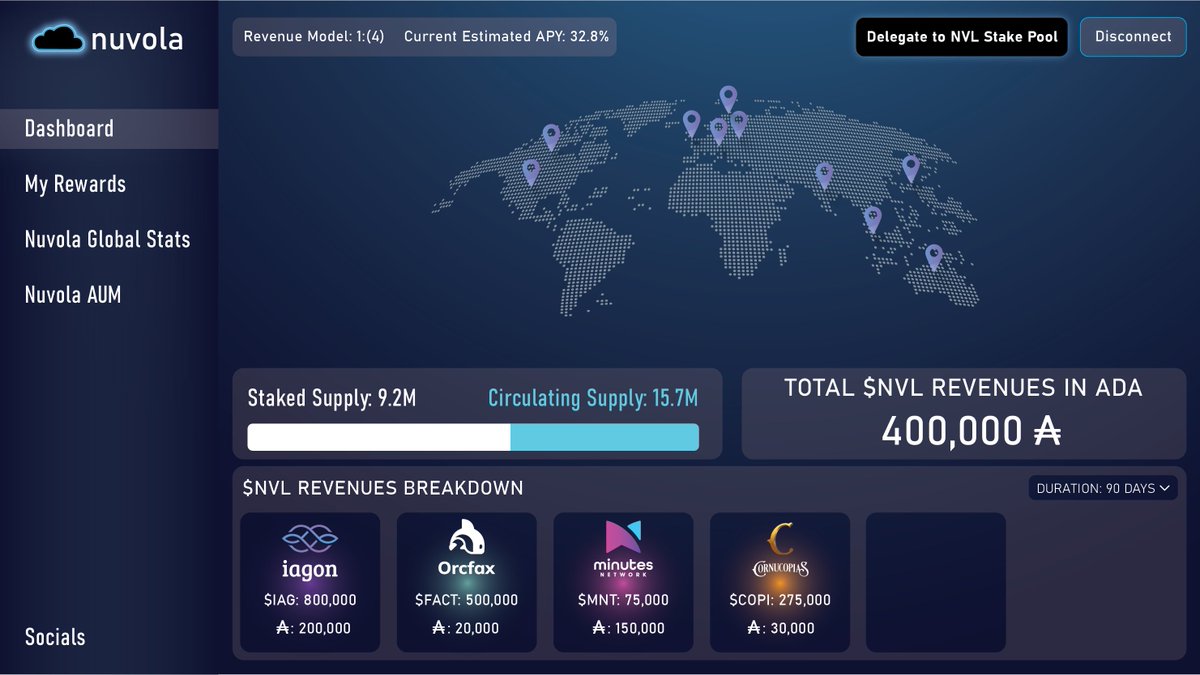Viewport: 1200px width, 675px height.
Task: Go to Nuvola Global Stats
Action: click(107, 240)
